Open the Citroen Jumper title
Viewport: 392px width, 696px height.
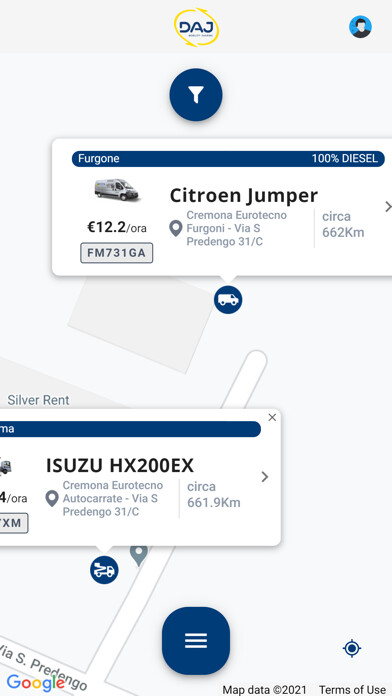(244, 195)
